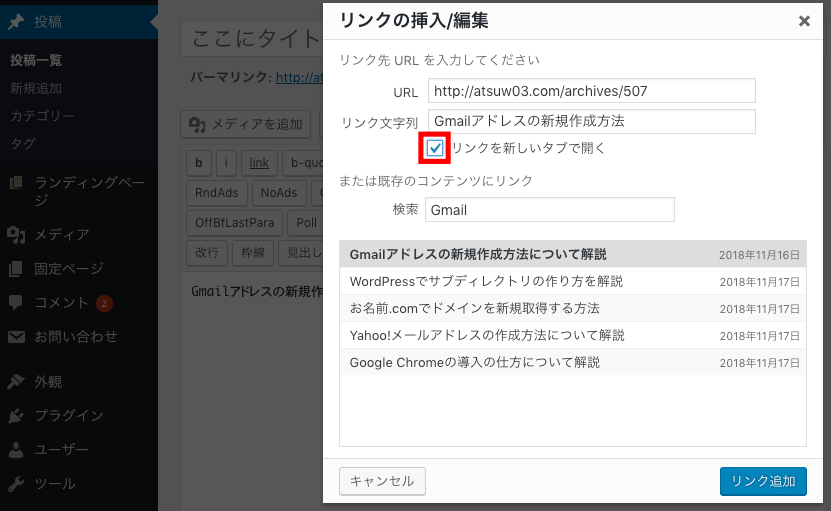Click the 枠線 quicktag button

click(x=253, y=253)
